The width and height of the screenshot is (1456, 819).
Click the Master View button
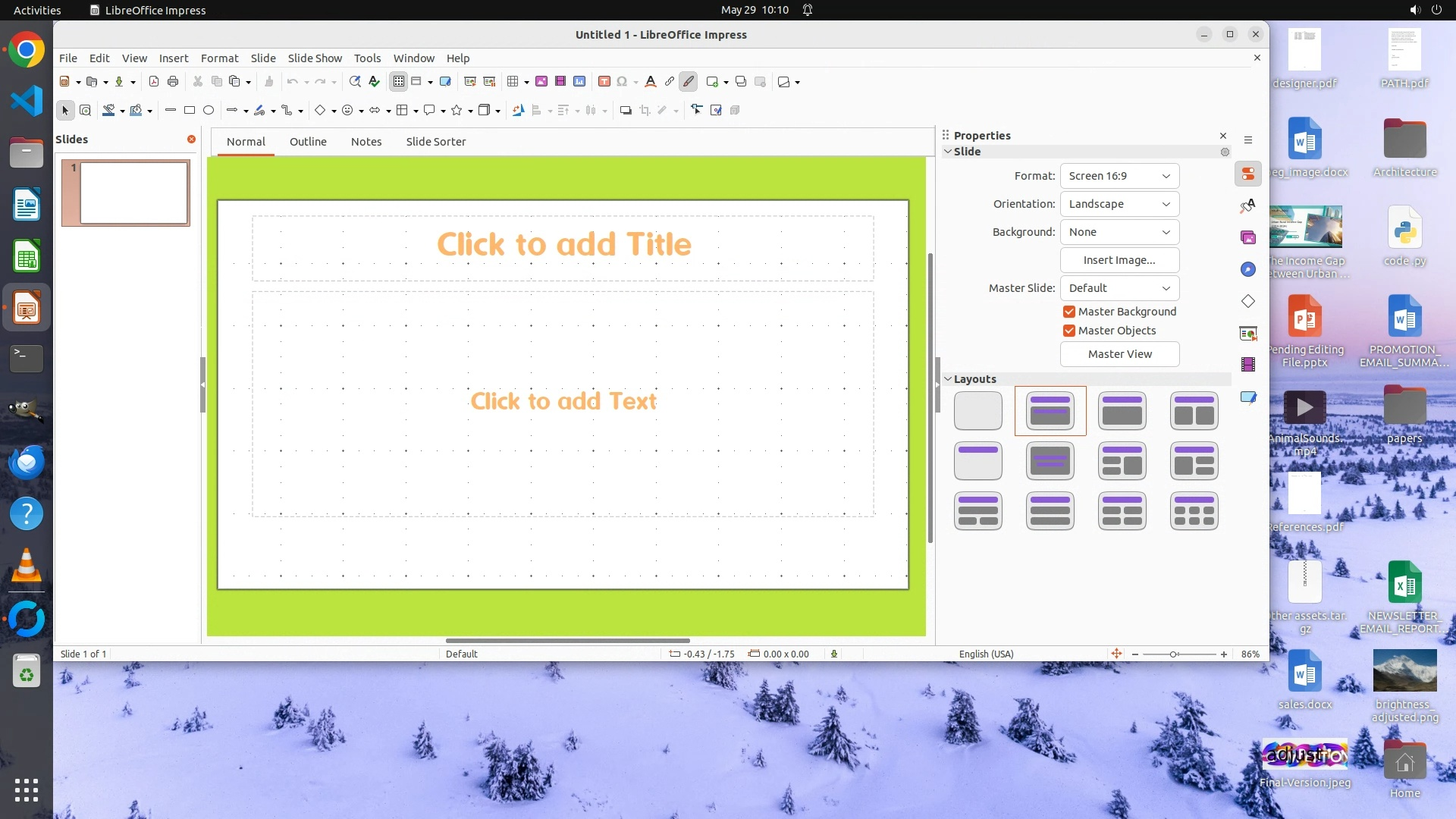[x=1119, y=354]
